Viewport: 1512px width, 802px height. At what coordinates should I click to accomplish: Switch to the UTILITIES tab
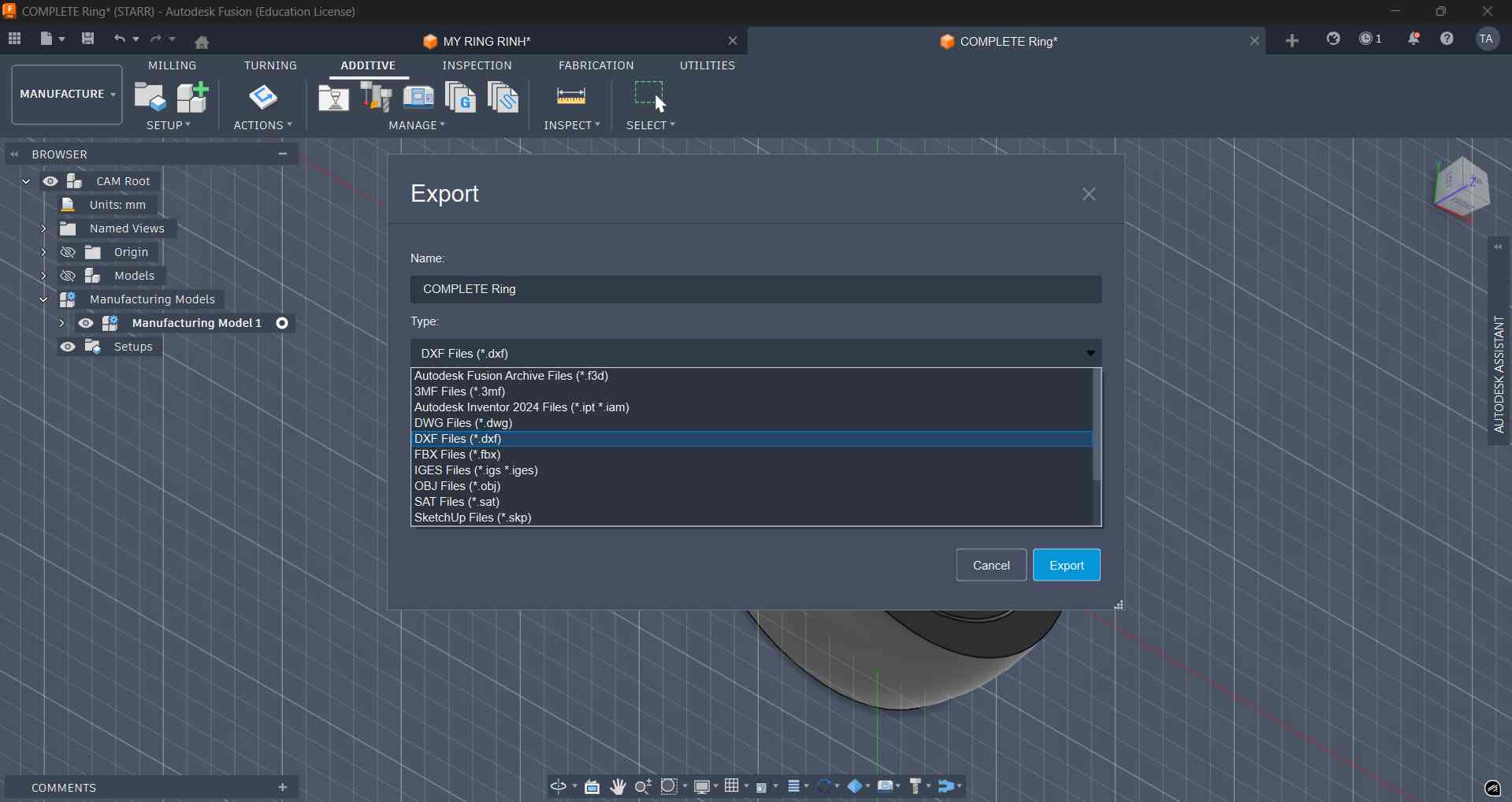click(x=708, y=65)
